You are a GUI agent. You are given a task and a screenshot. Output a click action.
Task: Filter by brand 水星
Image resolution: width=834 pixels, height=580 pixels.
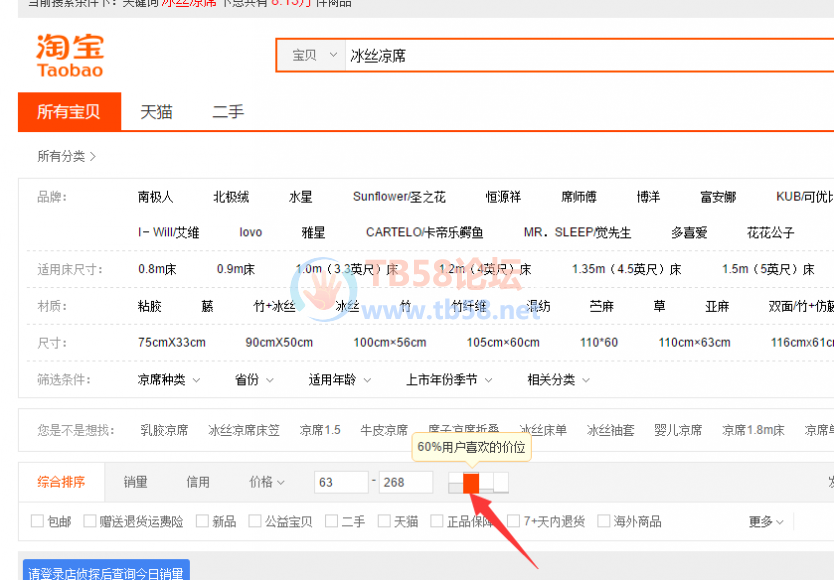[301, 197]
